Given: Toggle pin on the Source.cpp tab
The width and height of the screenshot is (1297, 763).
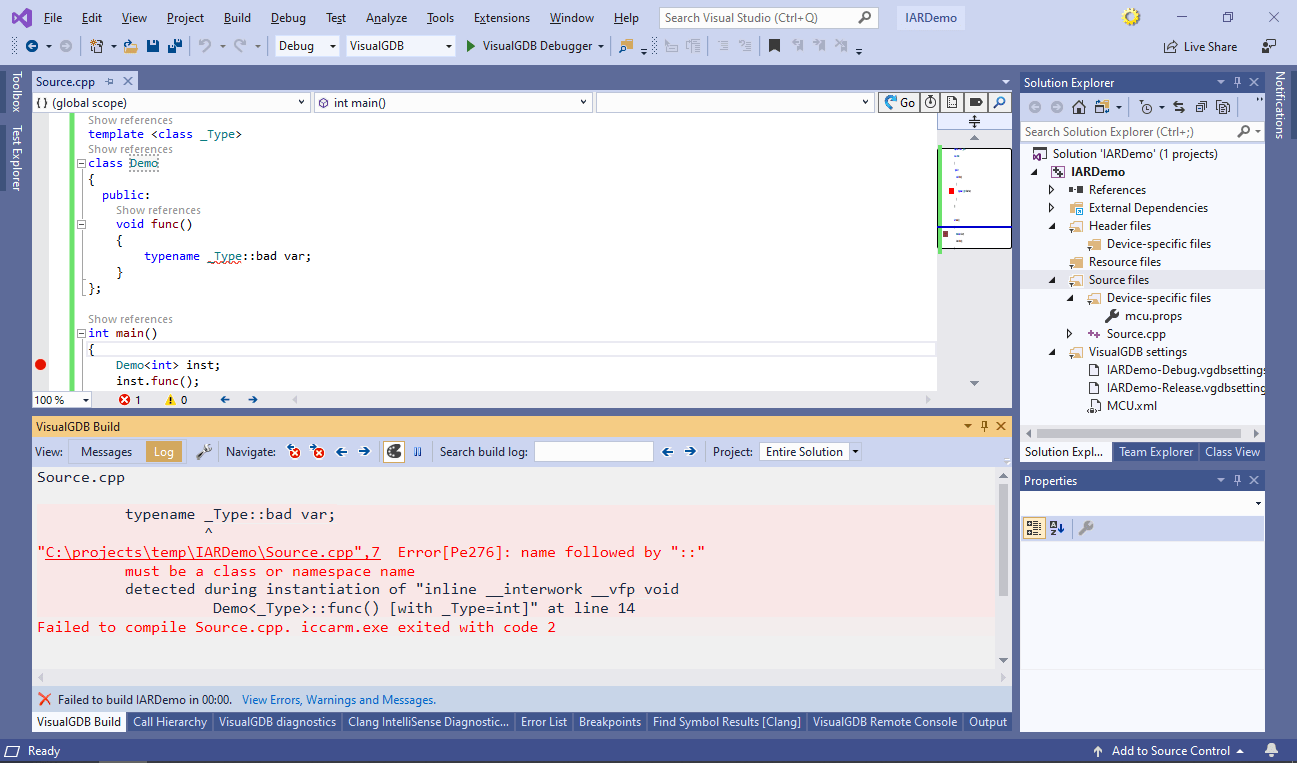Looking at the screenshot, I should point(108,82).
